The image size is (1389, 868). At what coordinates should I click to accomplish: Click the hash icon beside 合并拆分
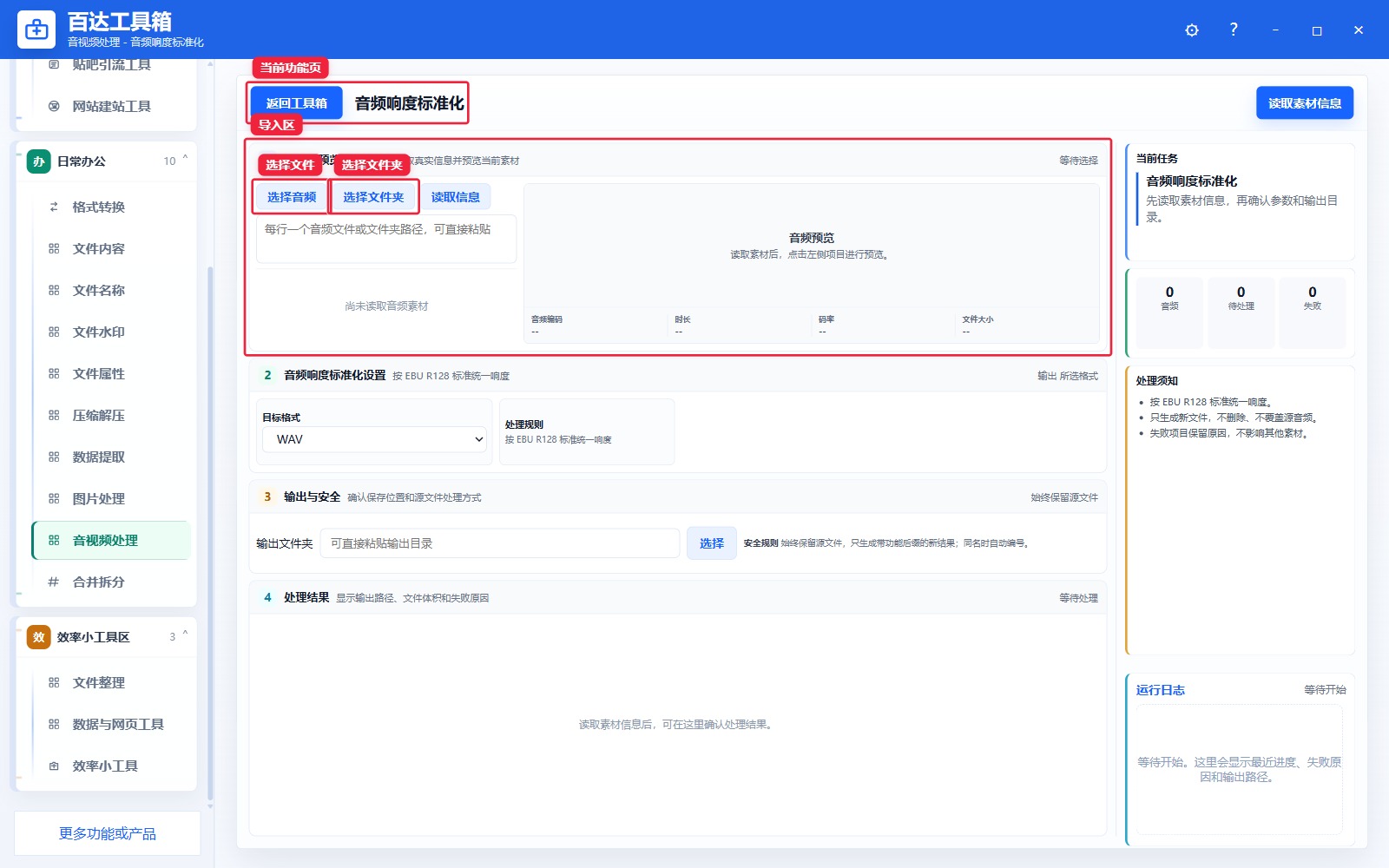pos(54,582)
